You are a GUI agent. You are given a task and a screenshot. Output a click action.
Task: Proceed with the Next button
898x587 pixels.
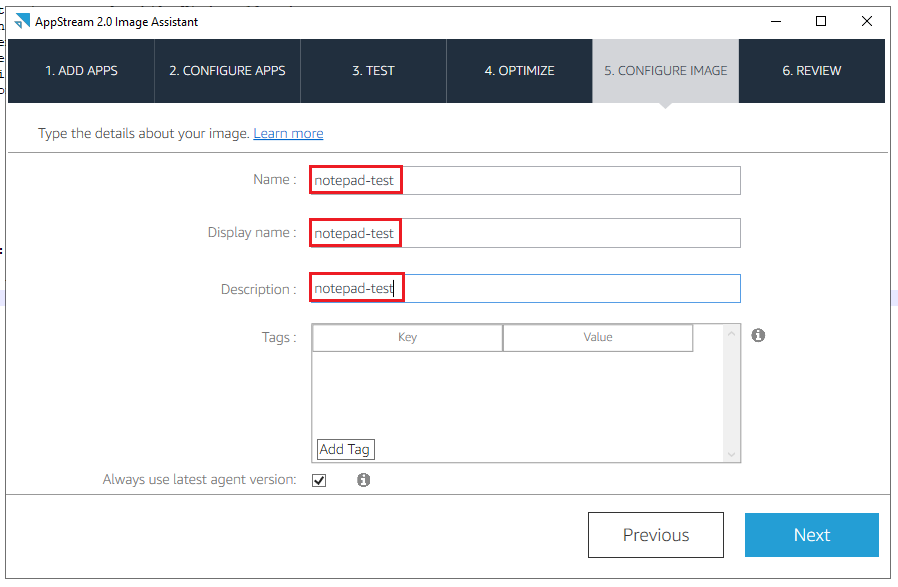pos(812,535)
